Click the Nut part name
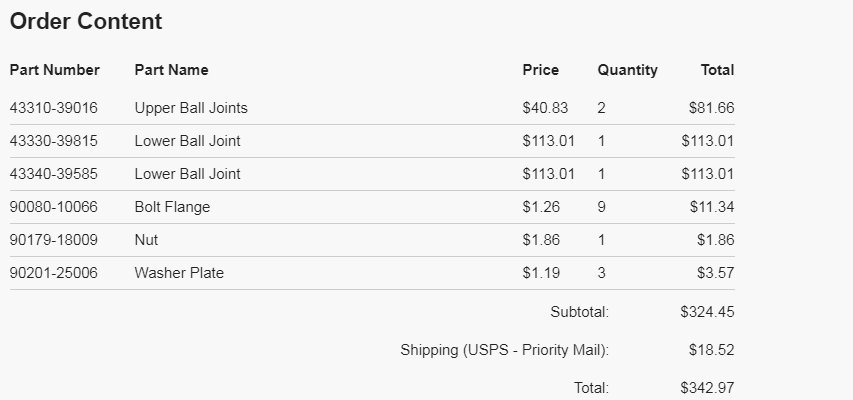This screenshot has height=400, width=853. [146, 239]
